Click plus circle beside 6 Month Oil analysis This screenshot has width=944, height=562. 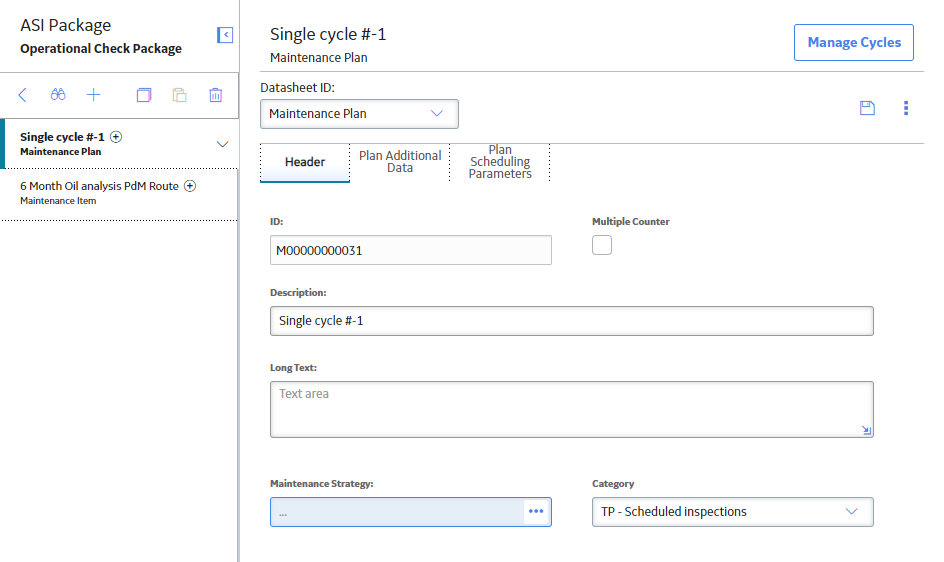(x=190, y=186)
